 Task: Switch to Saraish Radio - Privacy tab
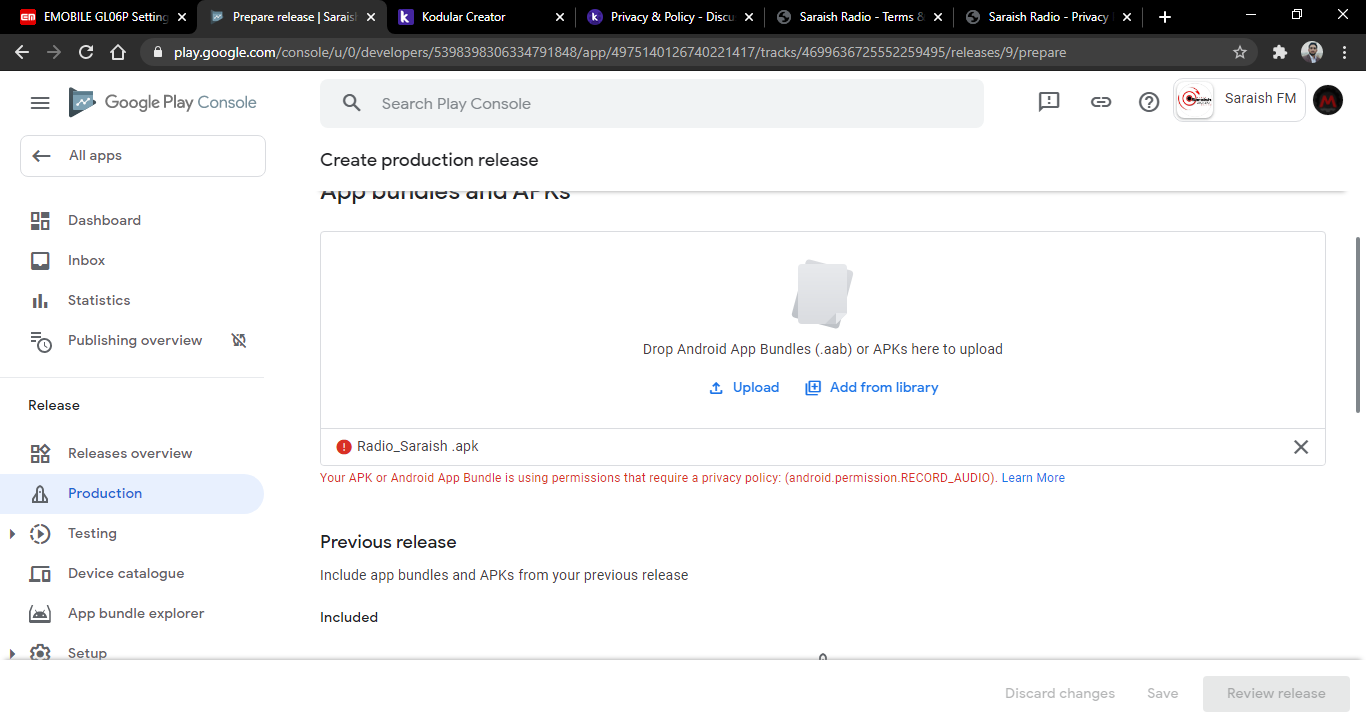[x=1049, y=17]
